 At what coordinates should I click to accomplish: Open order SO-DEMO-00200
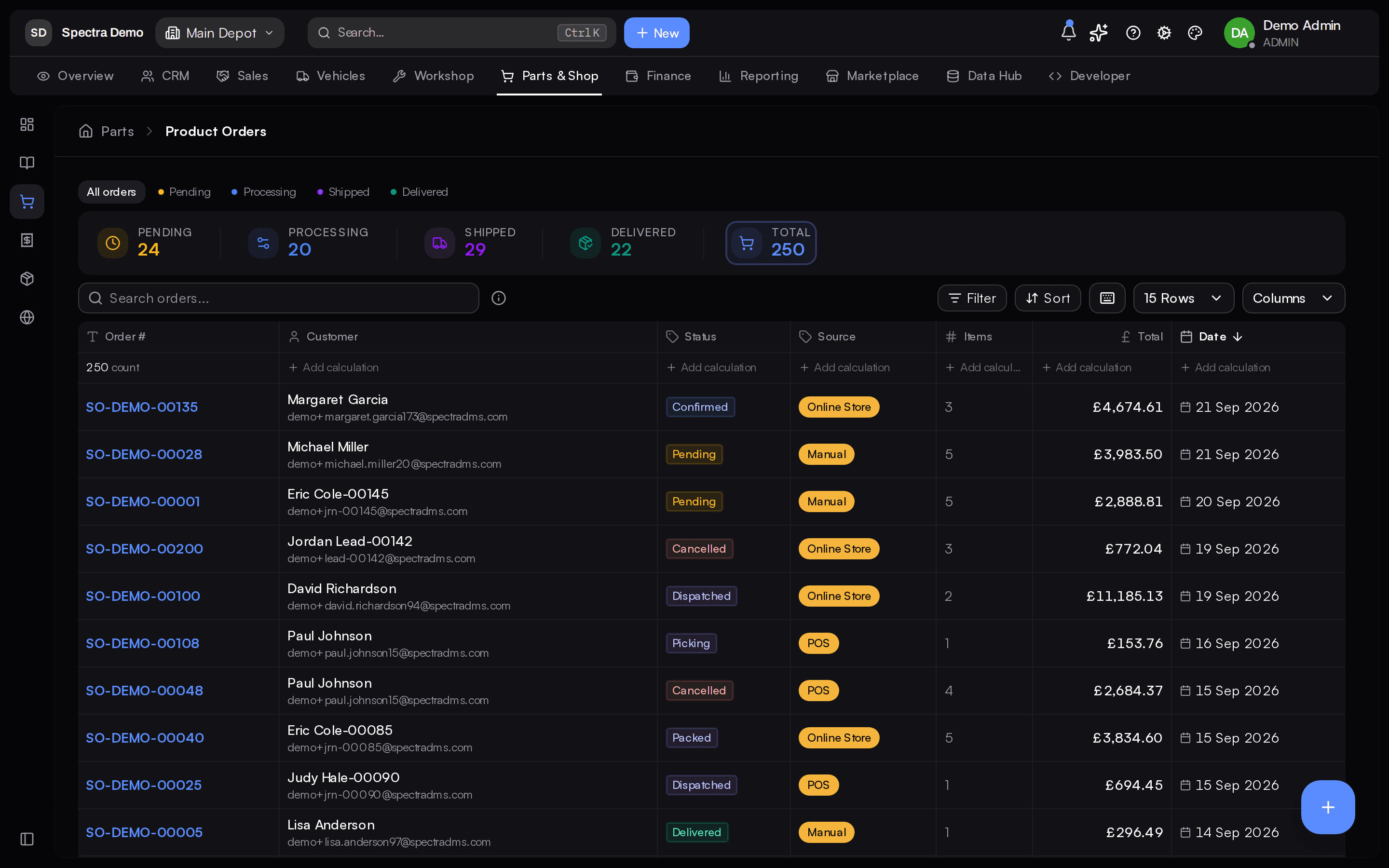pyautogui.click(x=144, y=549)
